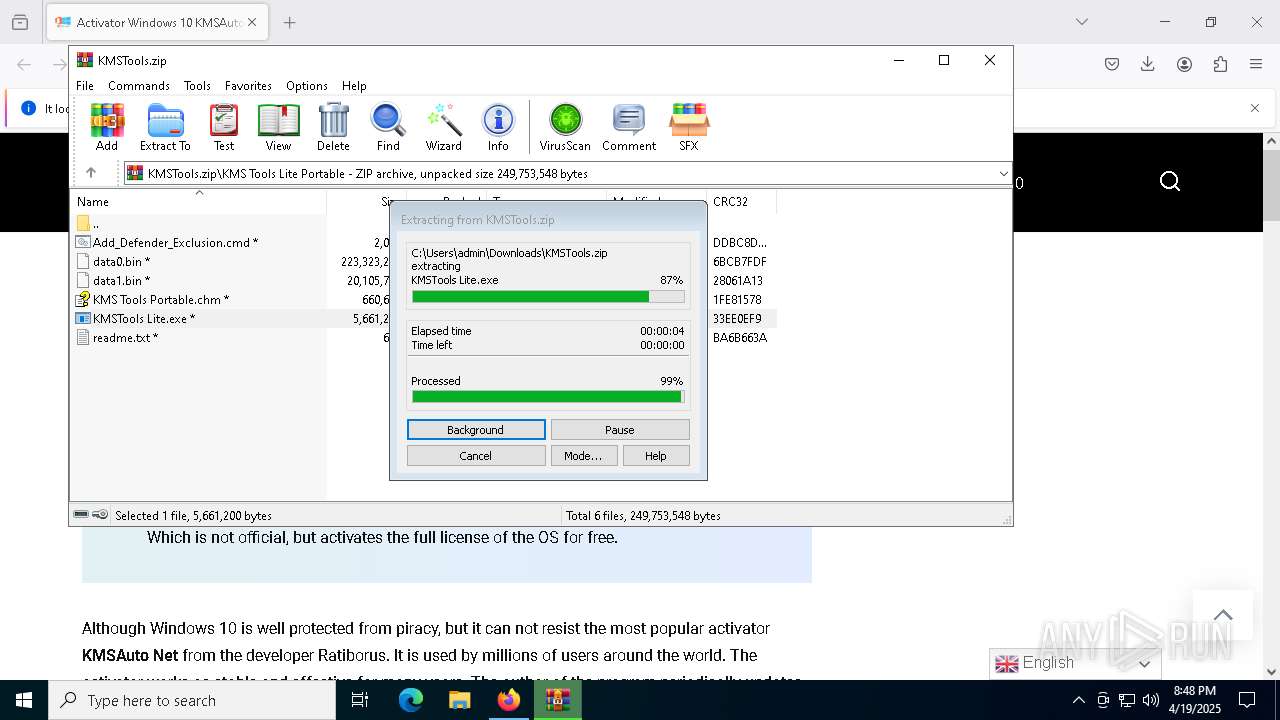Click the Test archive icon
Screen dimensions: 1280x720
(x=224, y=127)
